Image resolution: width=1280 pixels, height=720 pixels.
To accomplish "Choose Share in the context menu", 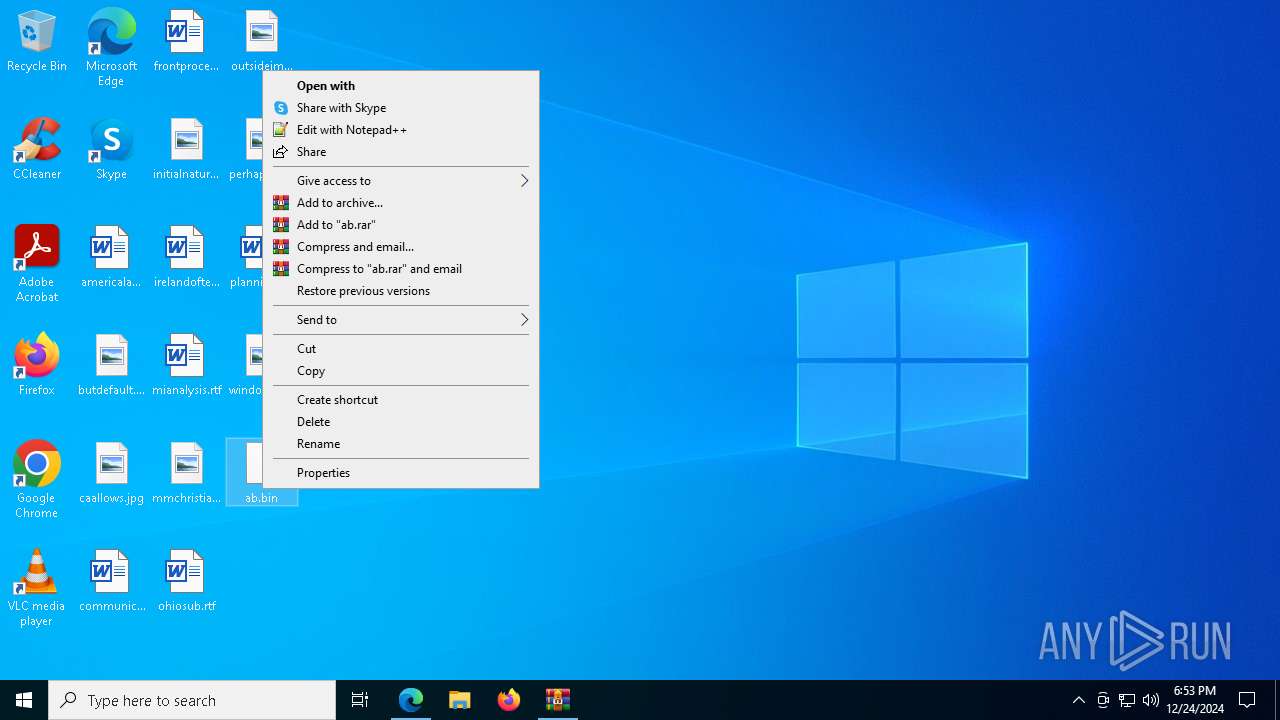I will pyautogui.click(x=400, y=152).
